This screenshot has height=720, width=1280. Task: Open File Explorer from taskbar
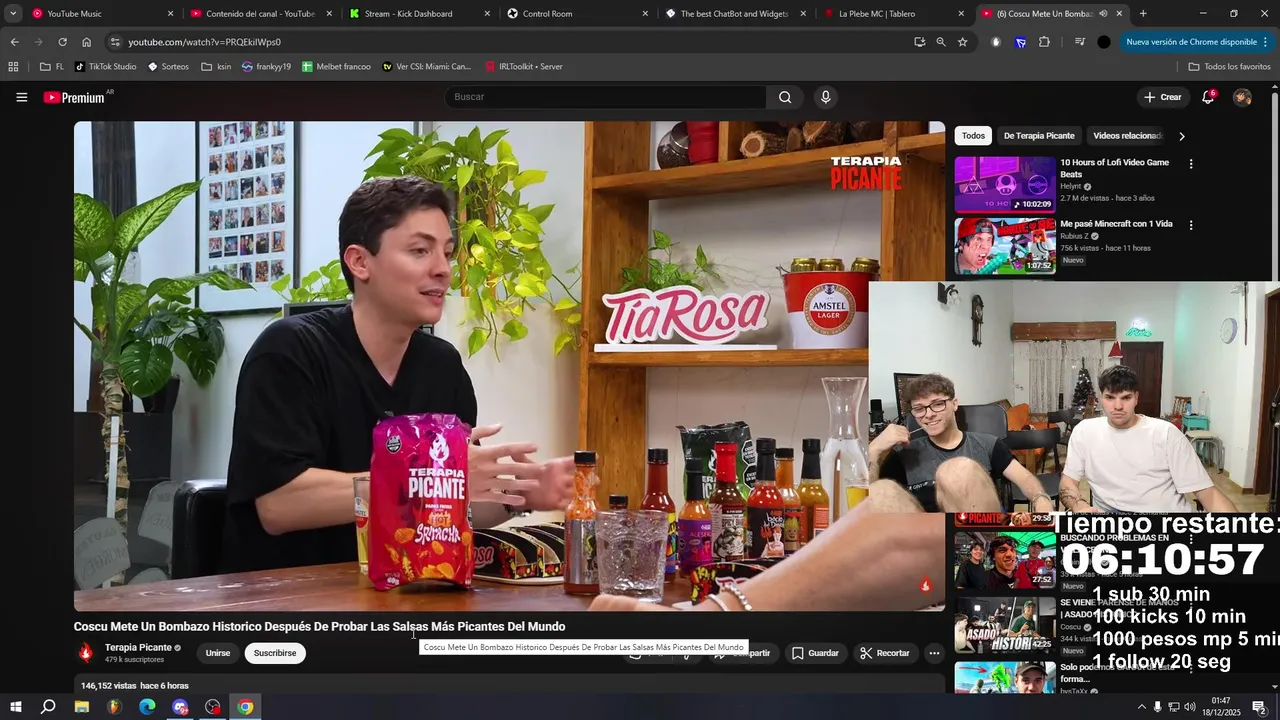coord(82,707)
